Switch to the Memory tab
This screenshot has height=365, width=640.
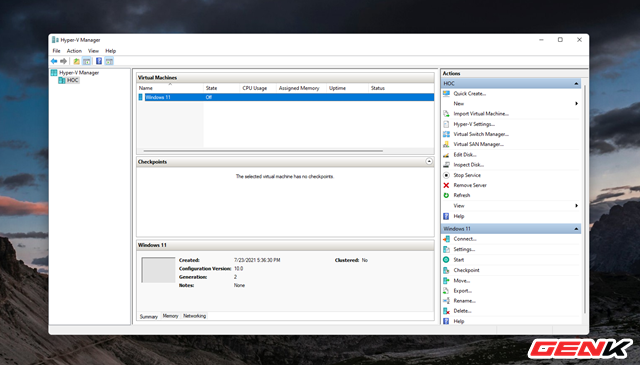170,316
